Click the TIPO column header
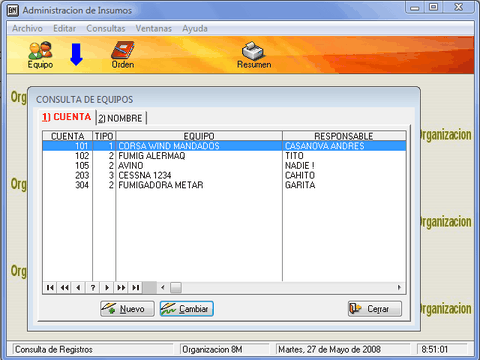480x360 pixels. (104, 136)
